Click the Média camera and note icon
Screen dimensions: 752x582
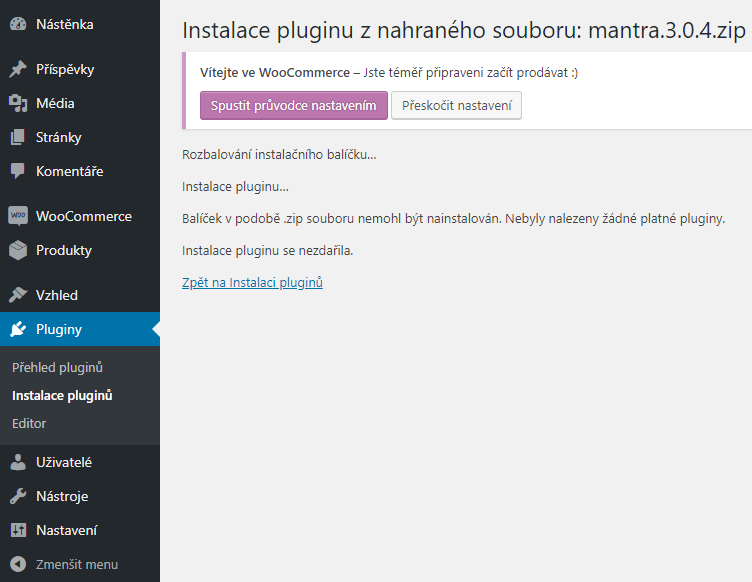point(18,104)
